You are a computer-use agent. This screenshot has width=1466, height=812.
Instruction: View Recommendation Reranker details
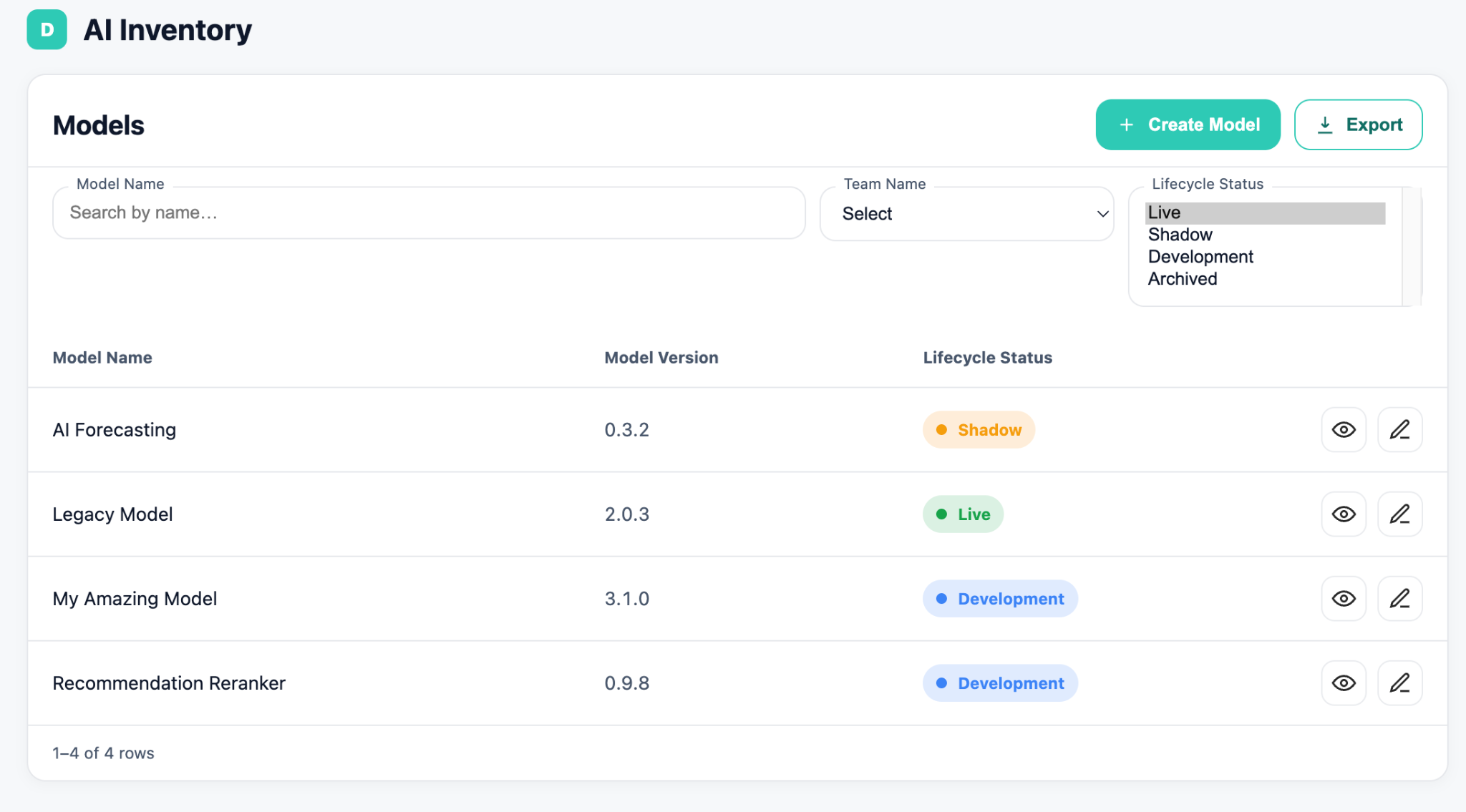click(x=1344, y=683)
